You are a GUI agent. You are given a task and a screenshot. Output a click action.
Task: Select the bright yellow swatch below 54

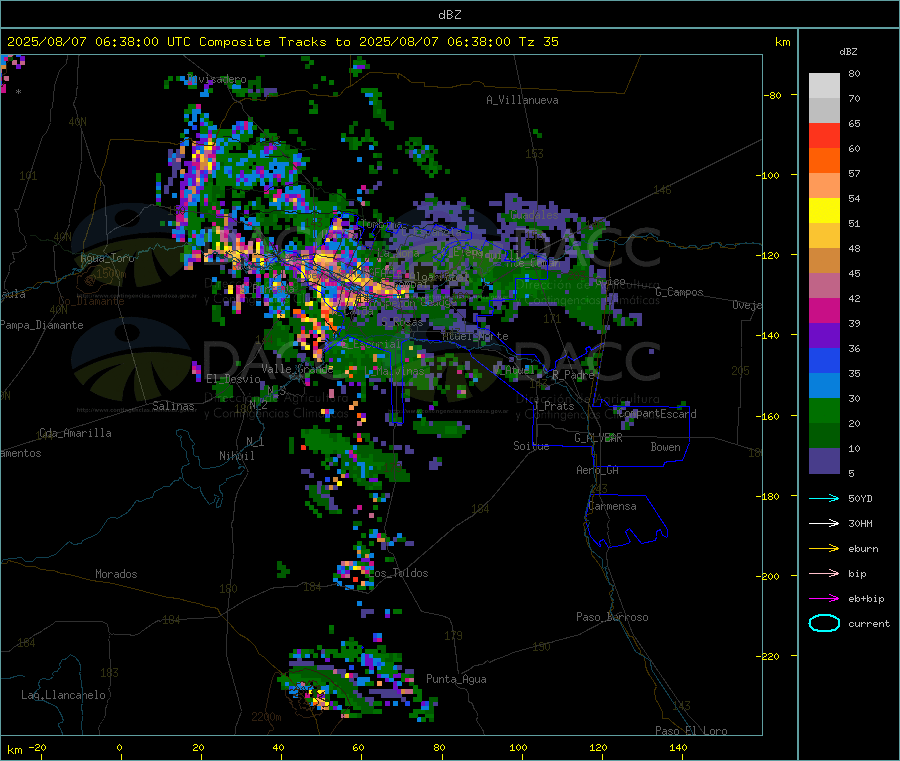(824, 211)
